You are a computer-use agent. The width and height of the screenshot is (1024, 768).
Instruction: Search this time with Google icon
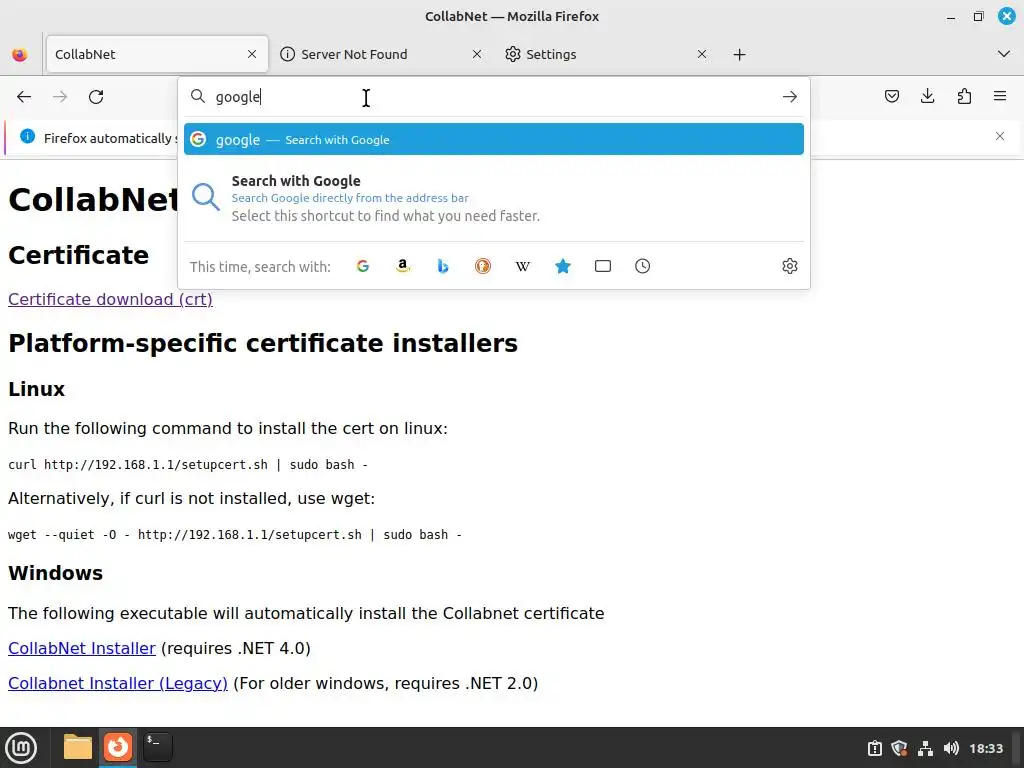point(363,266)
